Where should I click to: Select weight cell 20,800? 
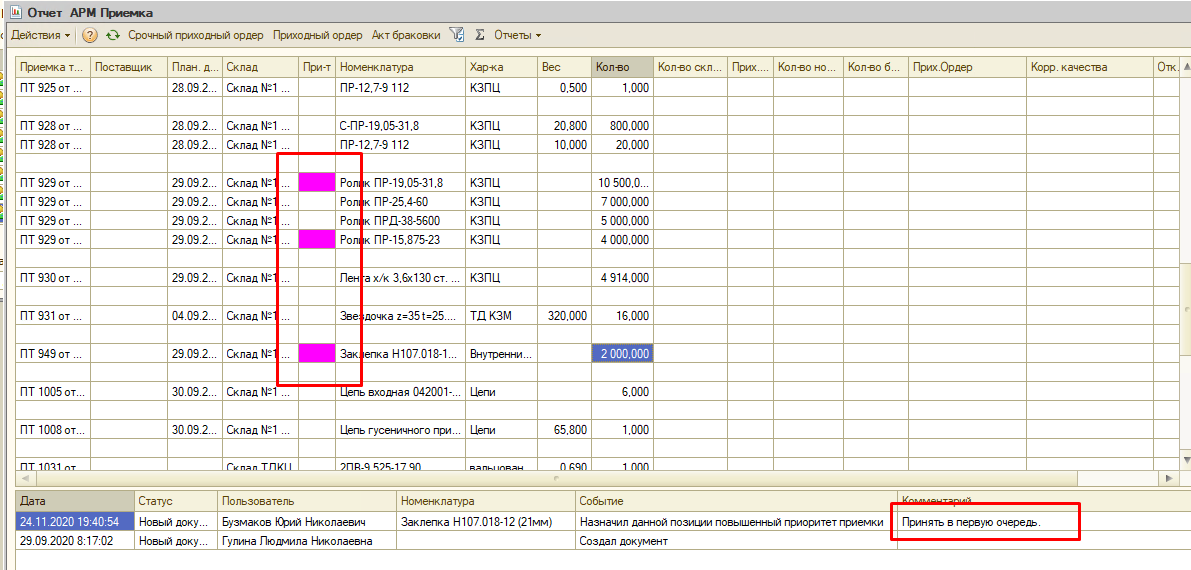pyautogui.click(x=564, y=125)
